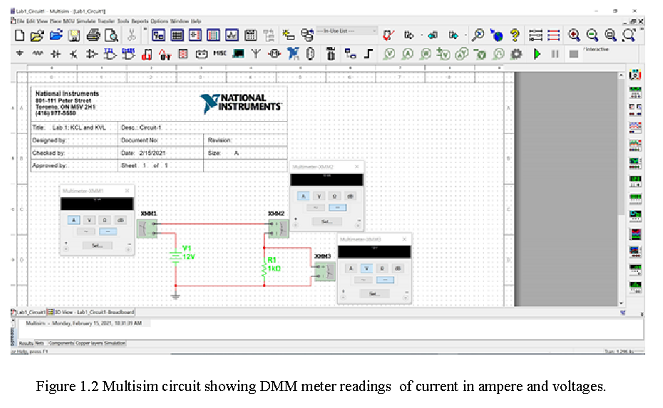Screen dimensions: 663x408
Task: Open Set button on Multimeter-XMM2
Action: (326, 222)
